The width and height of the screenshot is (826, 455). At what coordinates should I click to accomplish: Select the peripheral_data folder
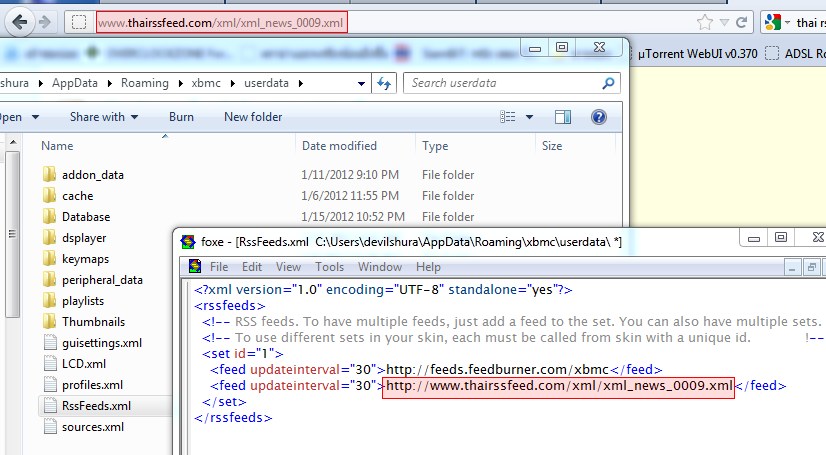(x=102, y=280)
